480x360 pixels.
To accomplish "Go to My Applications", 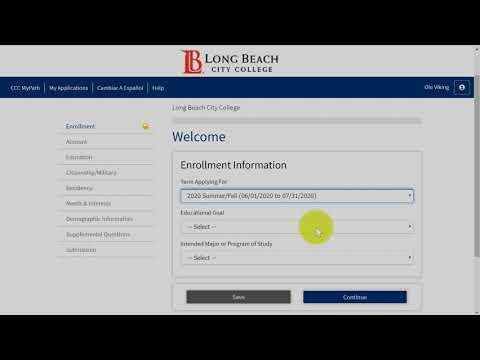I will tap(68, 88).
